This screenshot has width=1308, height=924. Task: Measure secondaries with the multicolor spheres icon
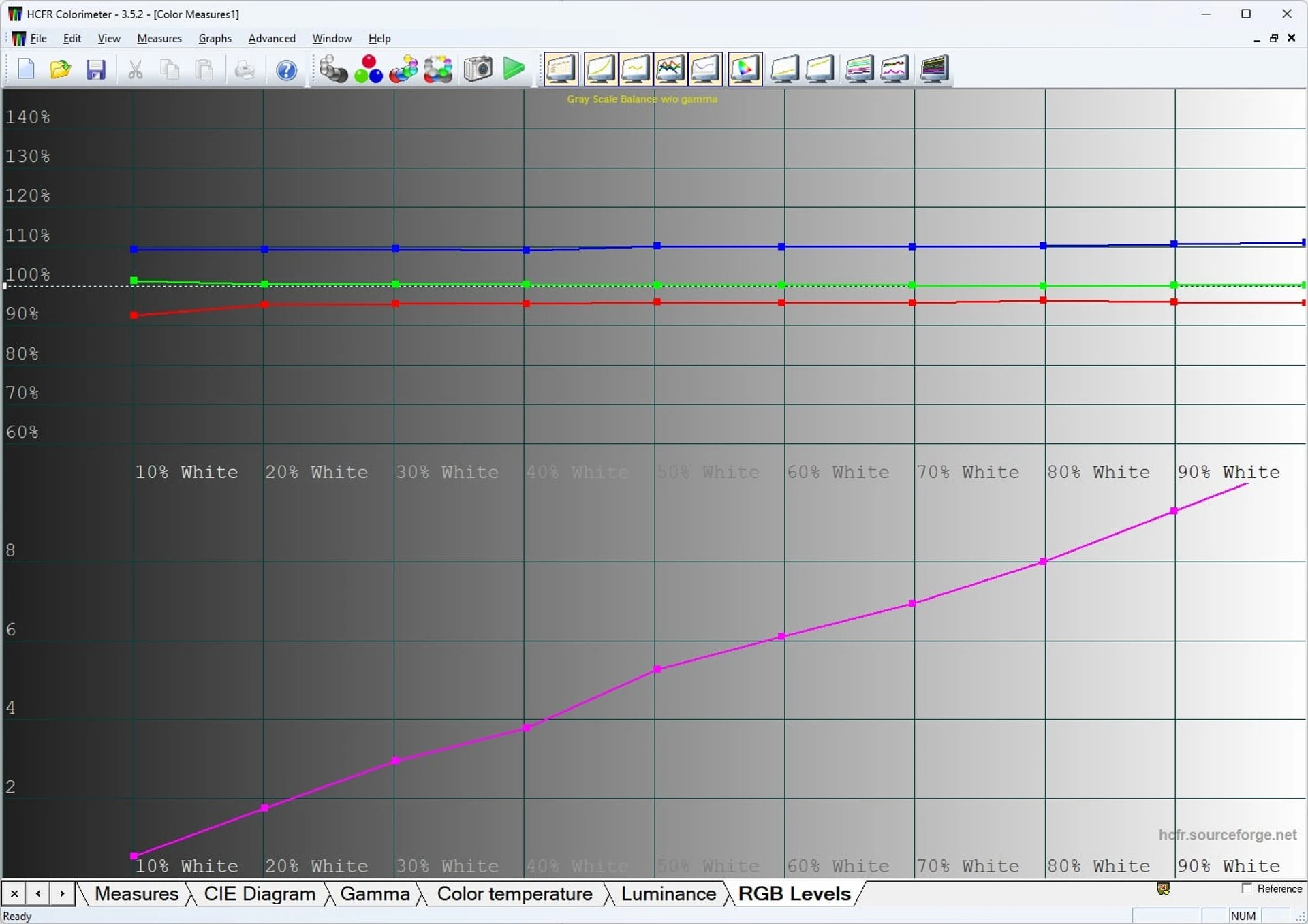click(x=403, y=69)
